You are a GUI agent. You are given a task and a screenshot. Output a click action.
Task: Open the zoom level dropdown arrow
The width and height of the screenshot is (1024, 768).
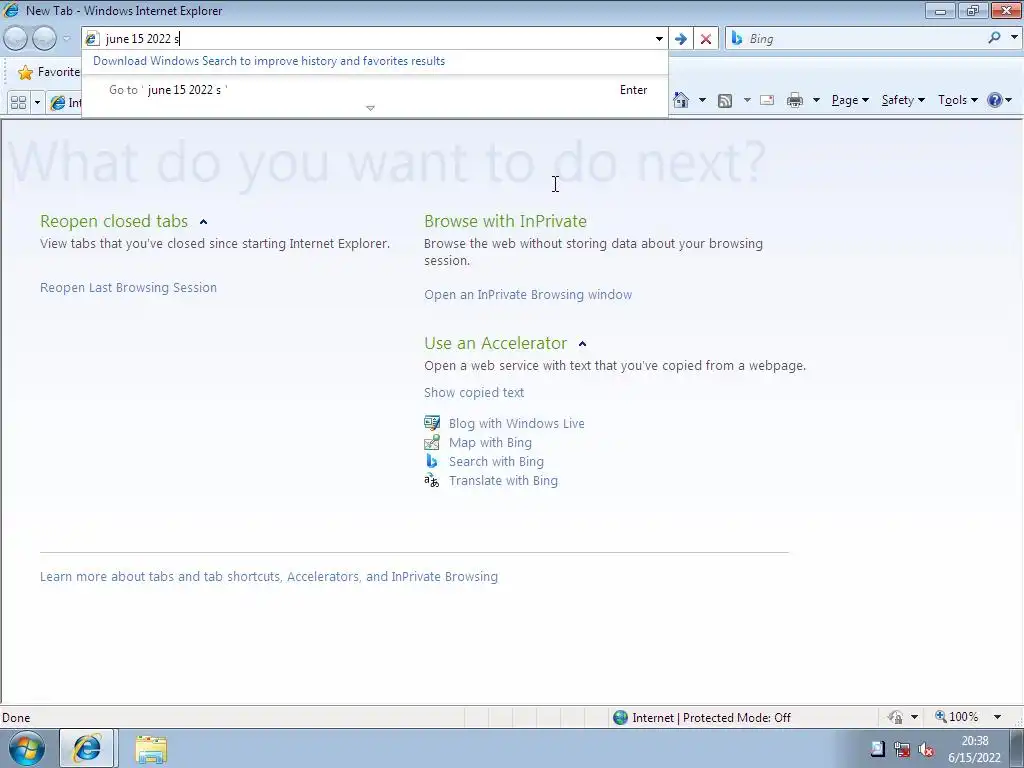tap(997, 717)
